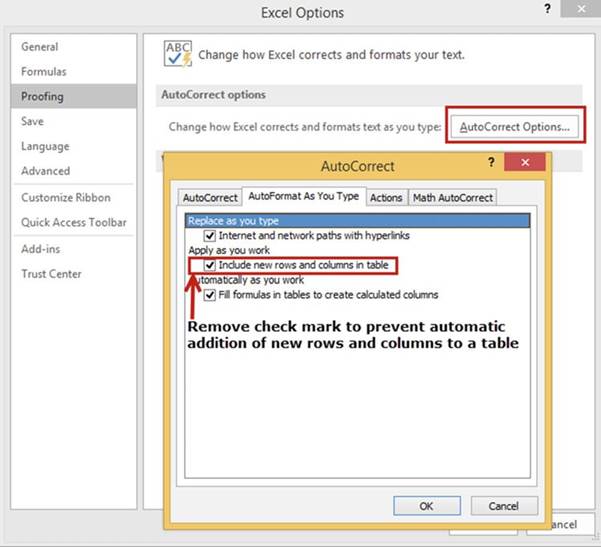Open the Formulas options category
The image size is (601, 547).
(44, 72)
